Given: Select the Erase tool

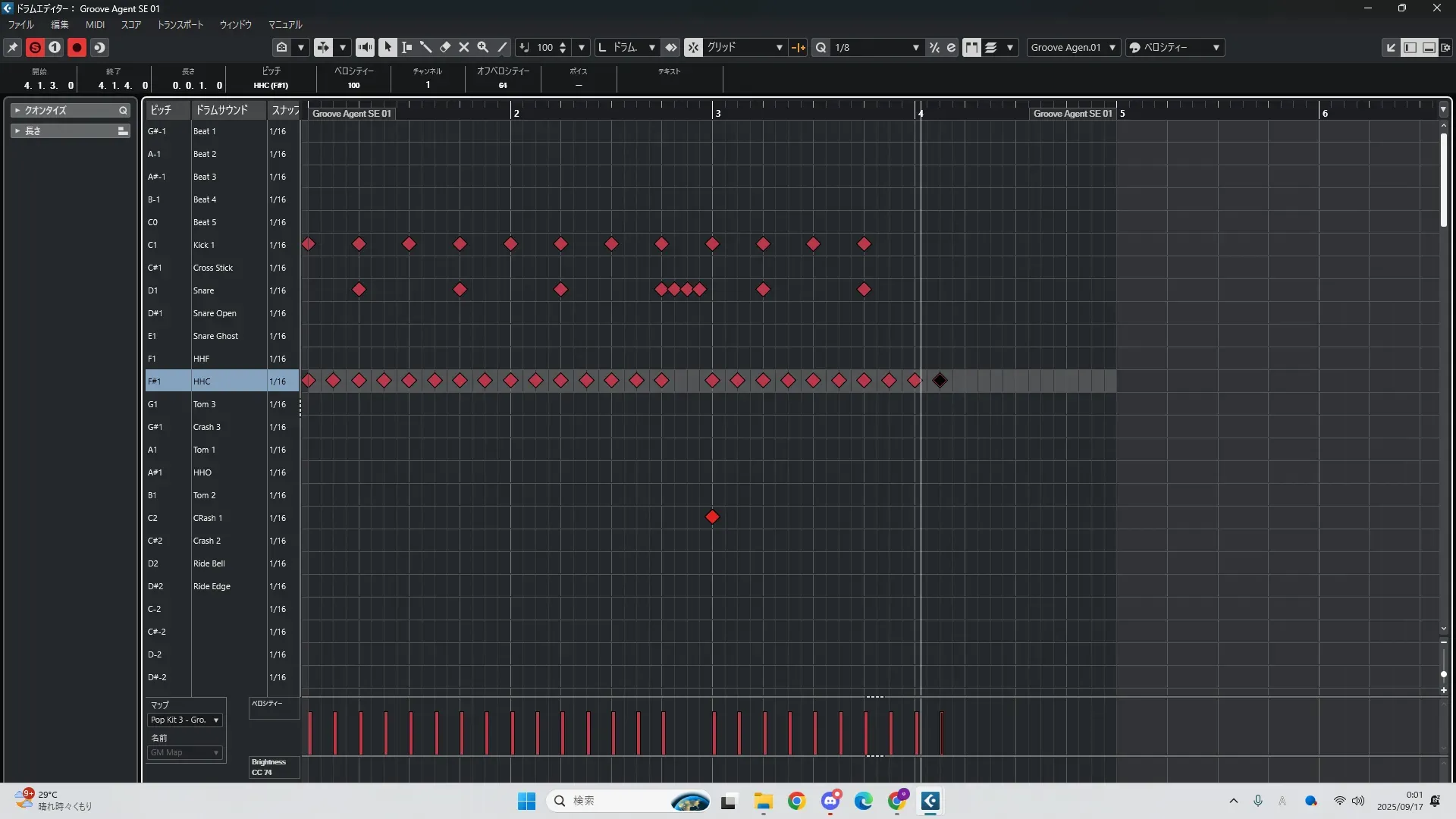Looking at the screenshot, I should point(445,47).
